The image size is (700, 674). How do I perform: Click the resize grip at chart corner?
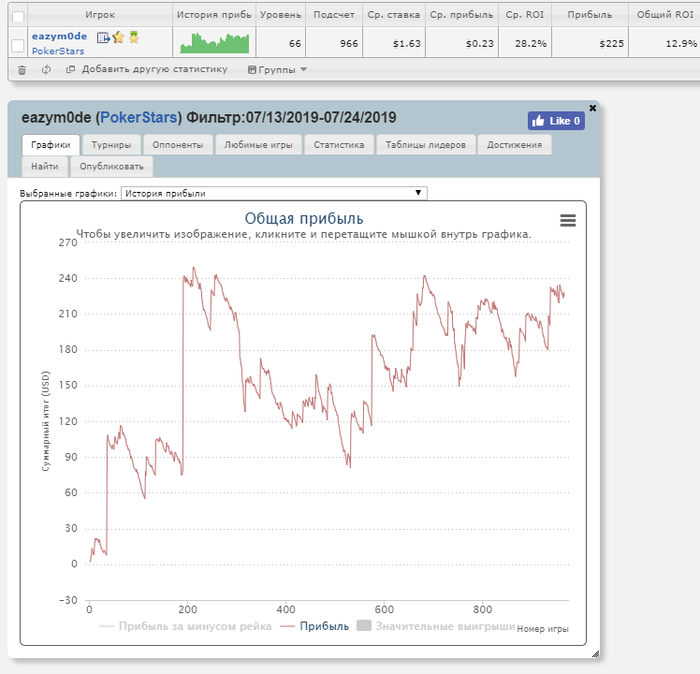pyautogui.click(x=596, y=654)
